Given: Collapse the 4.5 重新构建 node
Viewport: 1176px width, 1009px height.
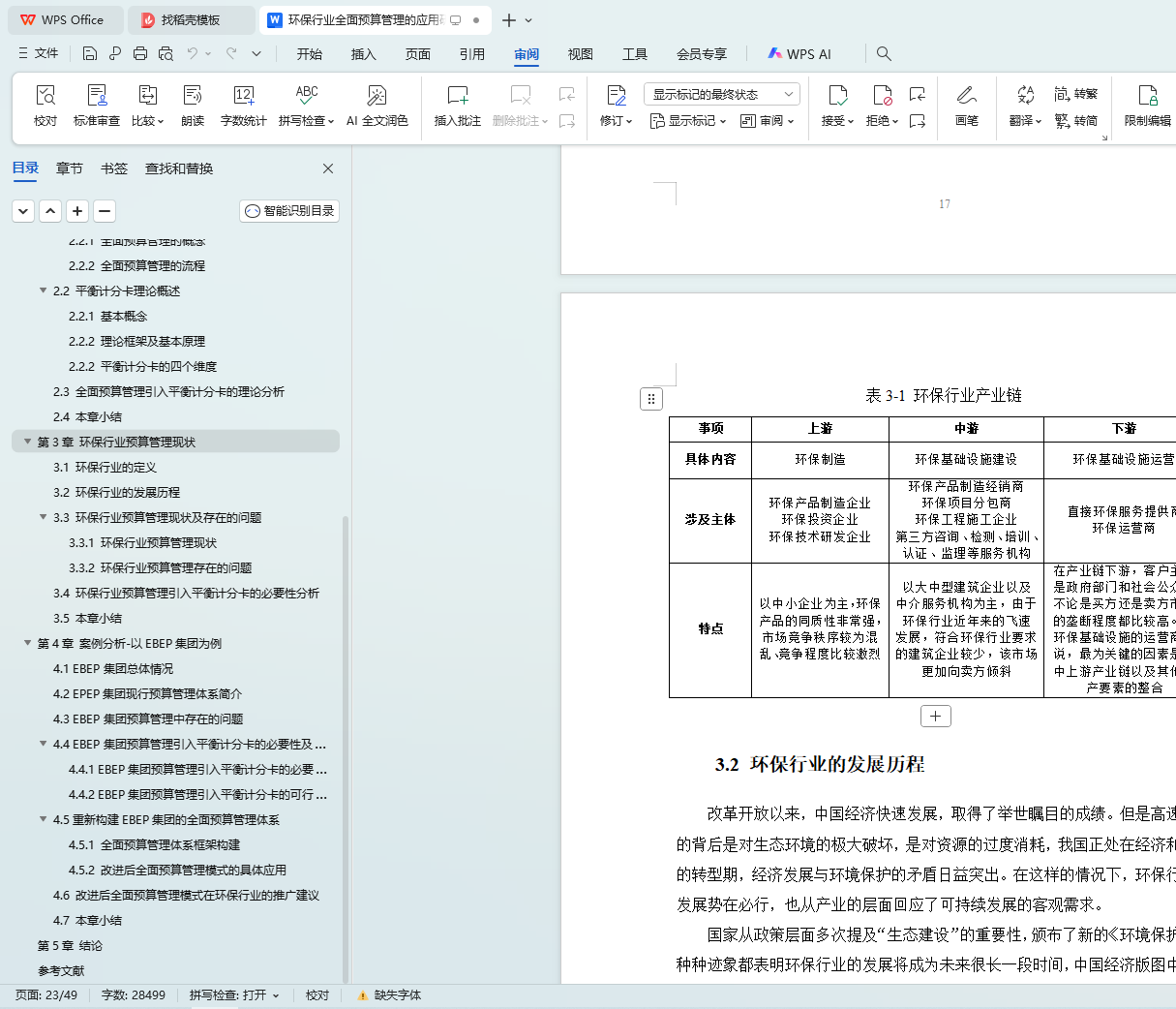Looking at the screenshot, I should click(43, 819).
